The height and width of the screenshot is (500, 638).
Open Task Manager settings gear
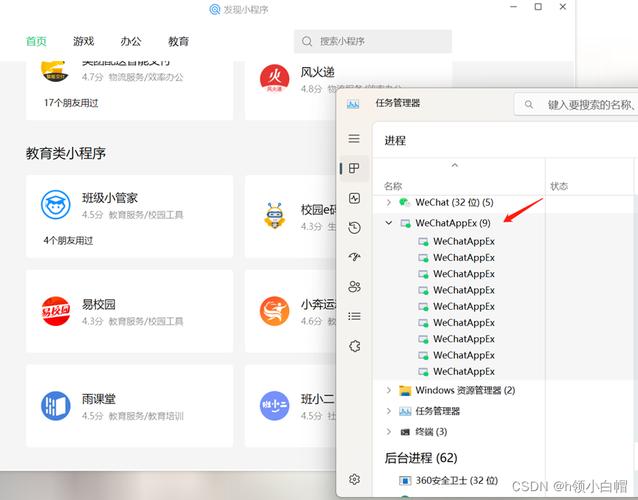click(x=354, y=479)
